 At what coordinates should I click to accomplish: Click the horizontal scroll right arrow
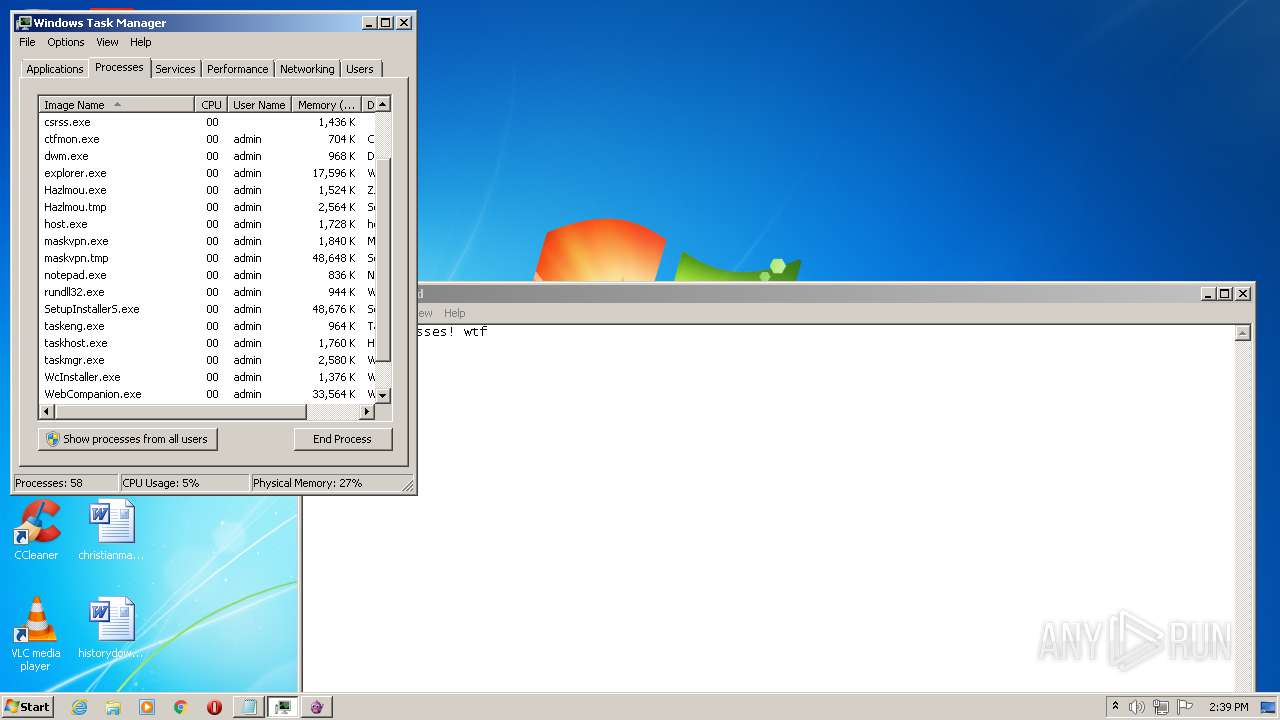[x=366, y=411]
